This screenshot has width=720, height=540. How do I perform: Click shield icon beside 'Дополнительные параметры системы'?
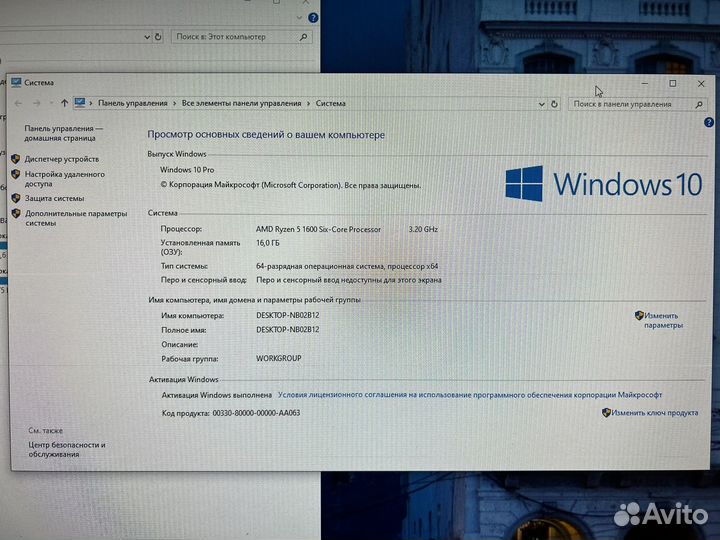coord(16,214)
